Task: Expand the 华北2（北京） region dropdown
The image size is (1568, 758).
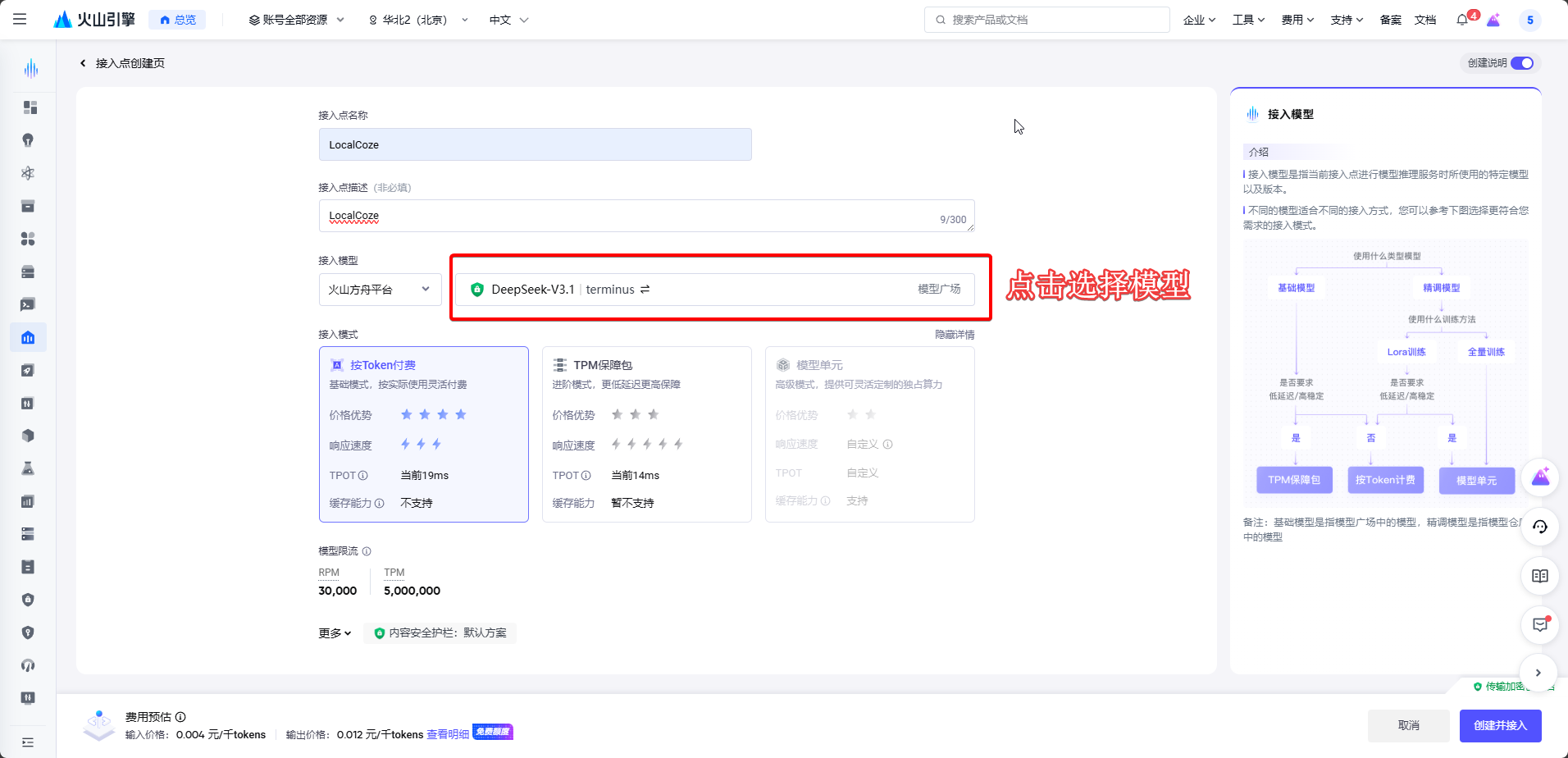Action: (x=418, y=20)
